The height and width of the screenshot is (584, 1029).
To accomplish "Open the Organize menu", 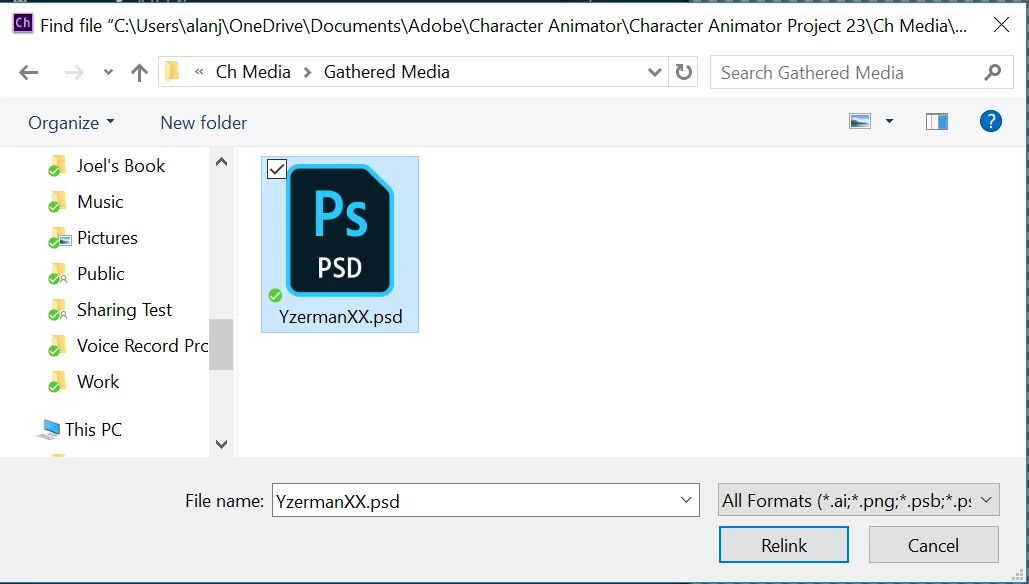I will click(72, 123).
